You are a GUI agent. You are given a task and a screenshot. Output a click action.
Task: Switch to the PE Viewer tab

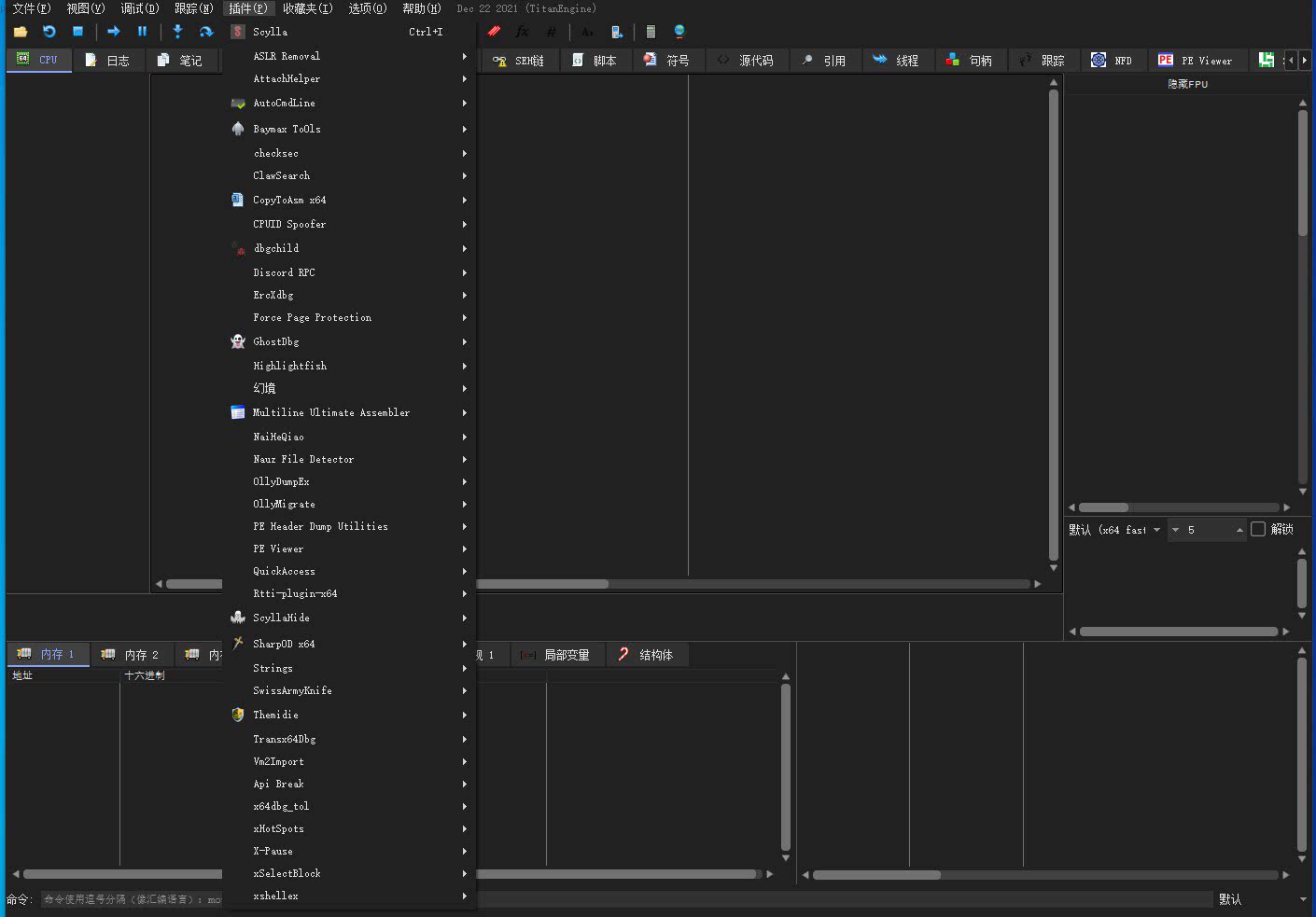(1196, 61)
